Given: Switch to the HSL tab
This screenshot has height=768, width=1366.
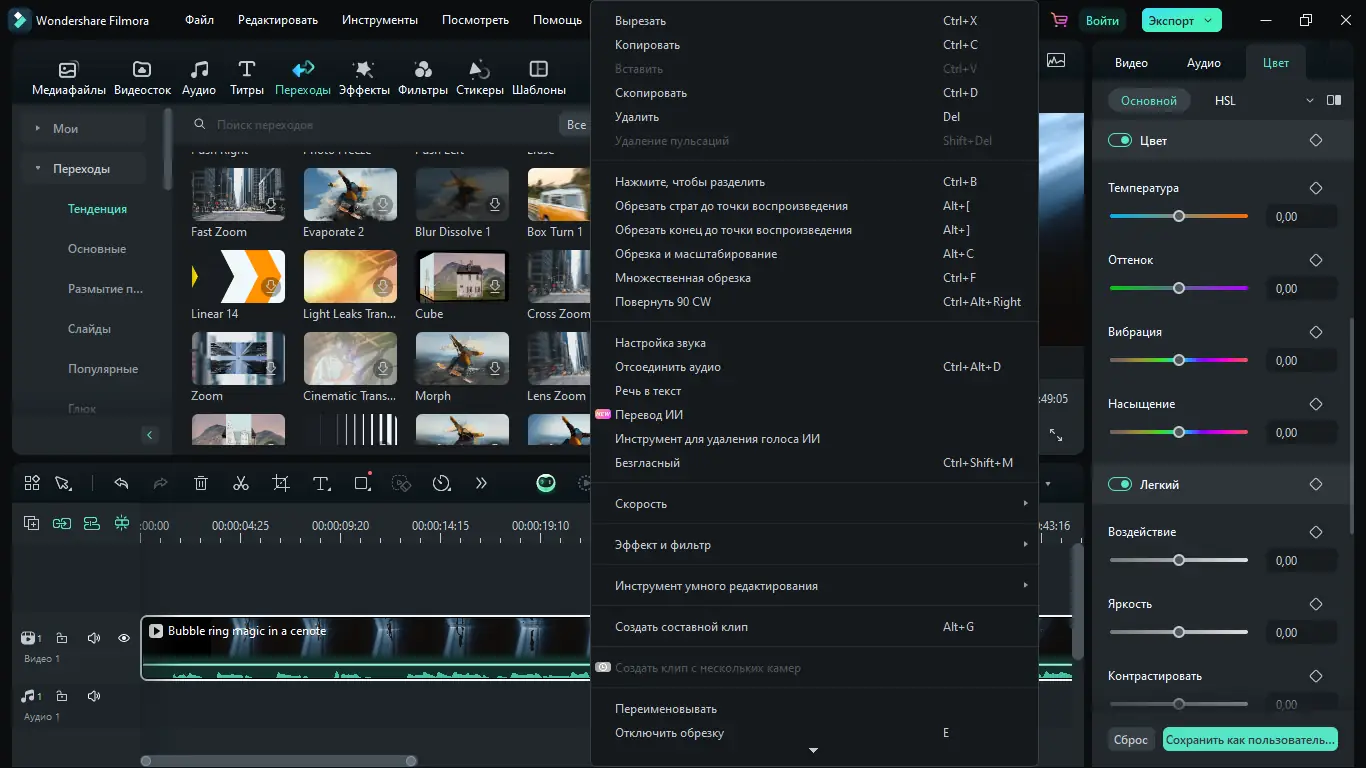Looking at the screenshot, I should [x=1225, y=100].
